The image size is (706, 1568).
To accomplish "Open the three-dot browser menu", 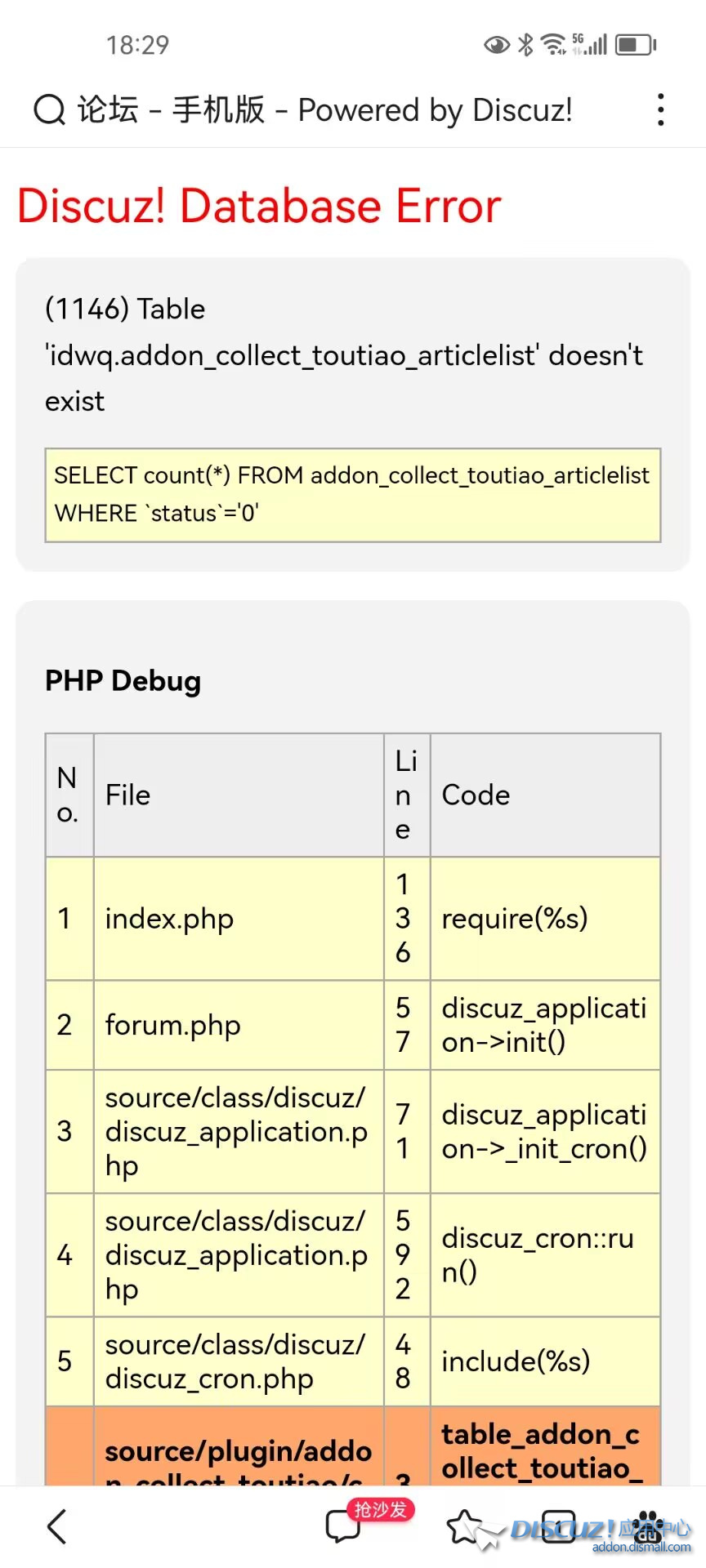I will 660,109.
